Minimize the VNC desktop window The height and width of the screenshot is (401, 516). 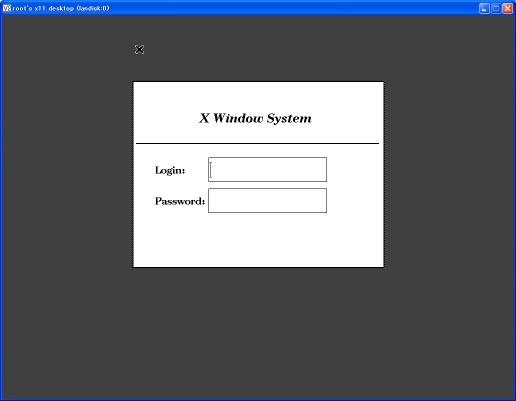click(484, 8)
